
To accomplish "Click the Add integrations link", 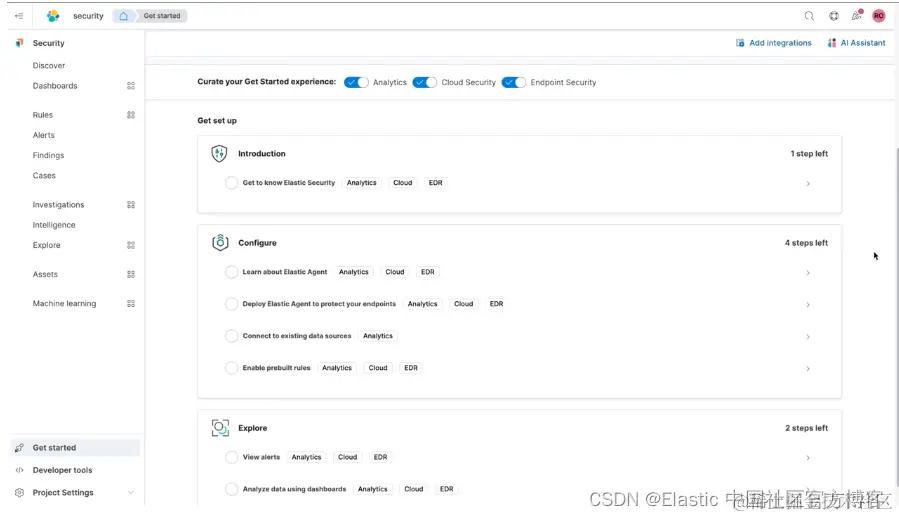I will [773, 43].
